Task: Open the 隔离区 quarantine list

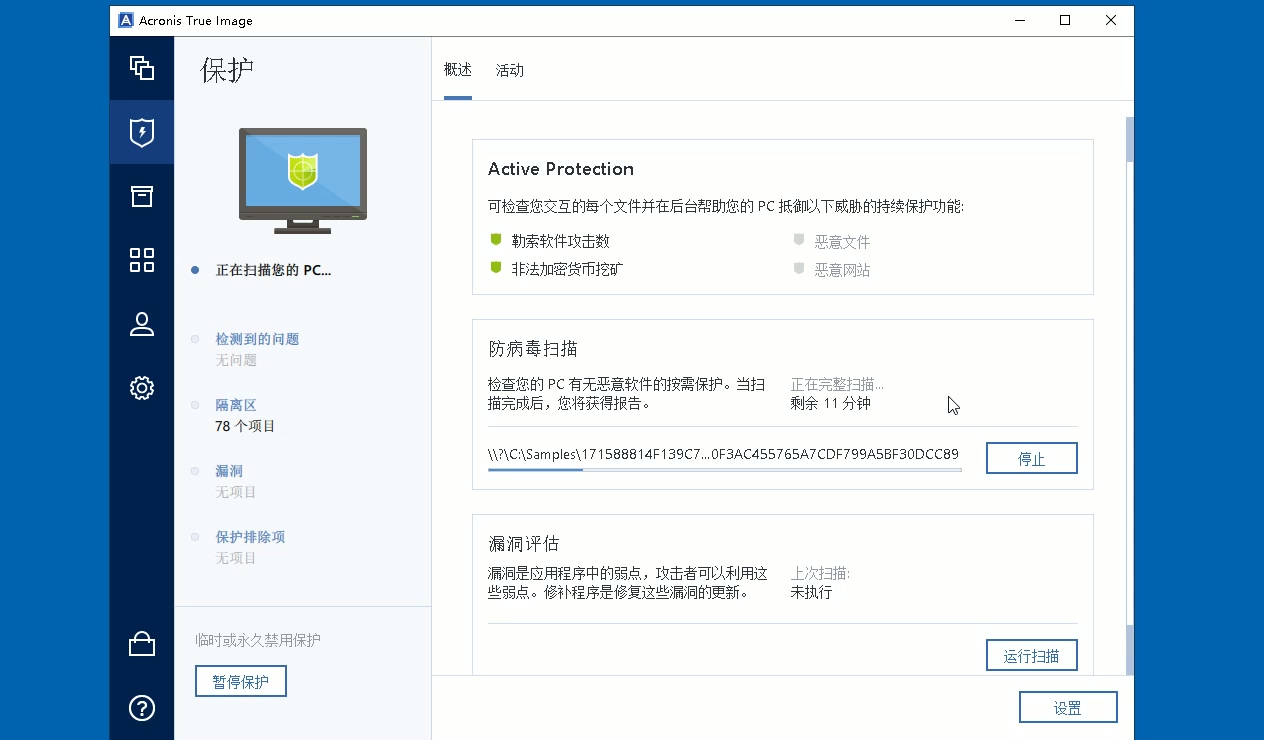Action: tap(236, 405)
